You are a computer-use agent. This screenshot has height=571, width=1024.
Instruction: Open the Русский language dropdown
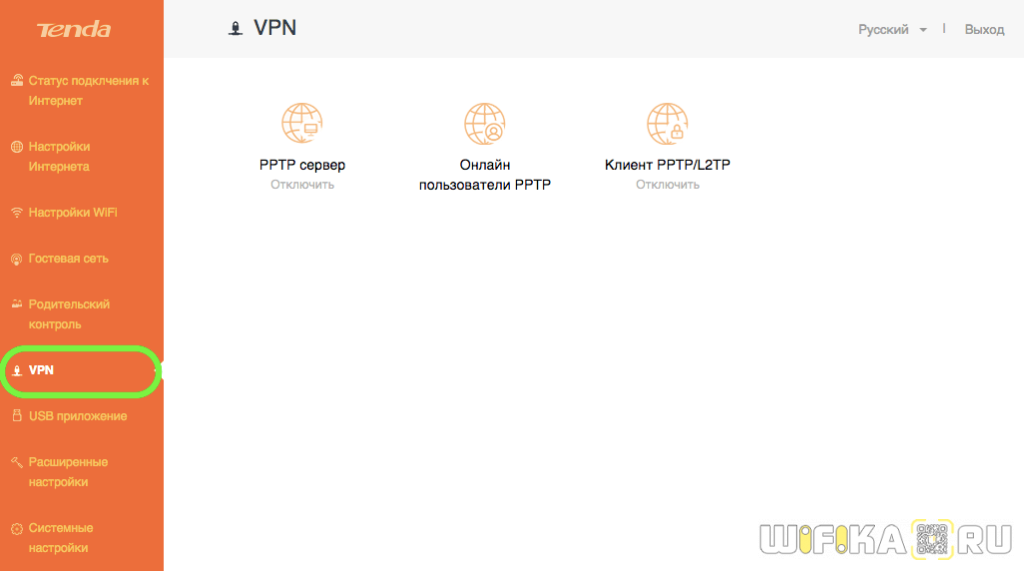coord(884,30)
